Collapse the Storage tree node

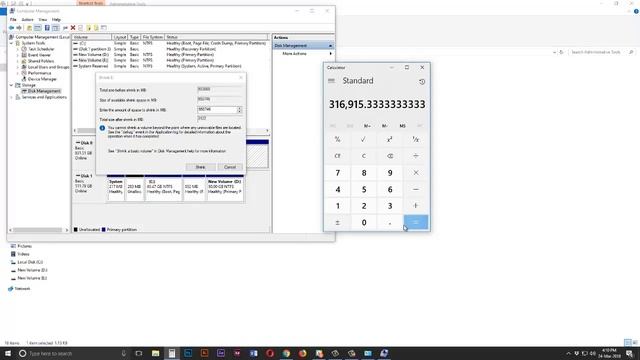pos(11,85)
